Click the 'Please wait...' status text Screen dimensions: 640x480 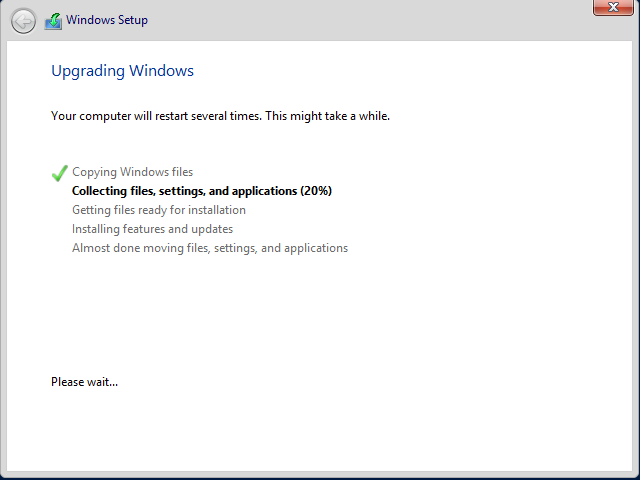(x=84, y=382)
